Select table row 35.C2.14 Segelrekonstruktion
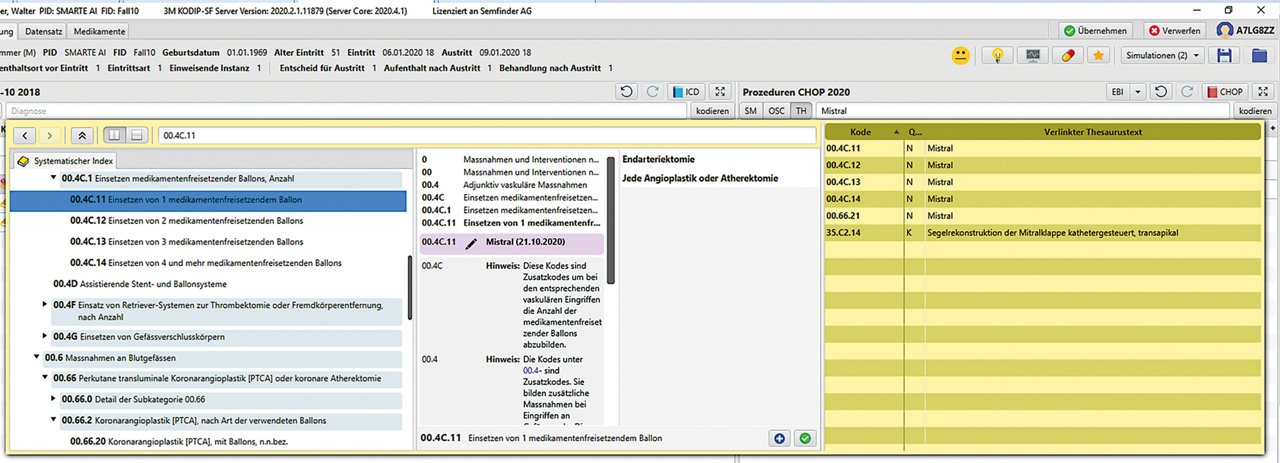The width and height of the screenshot is (1280, 463). pos(1044,232)
